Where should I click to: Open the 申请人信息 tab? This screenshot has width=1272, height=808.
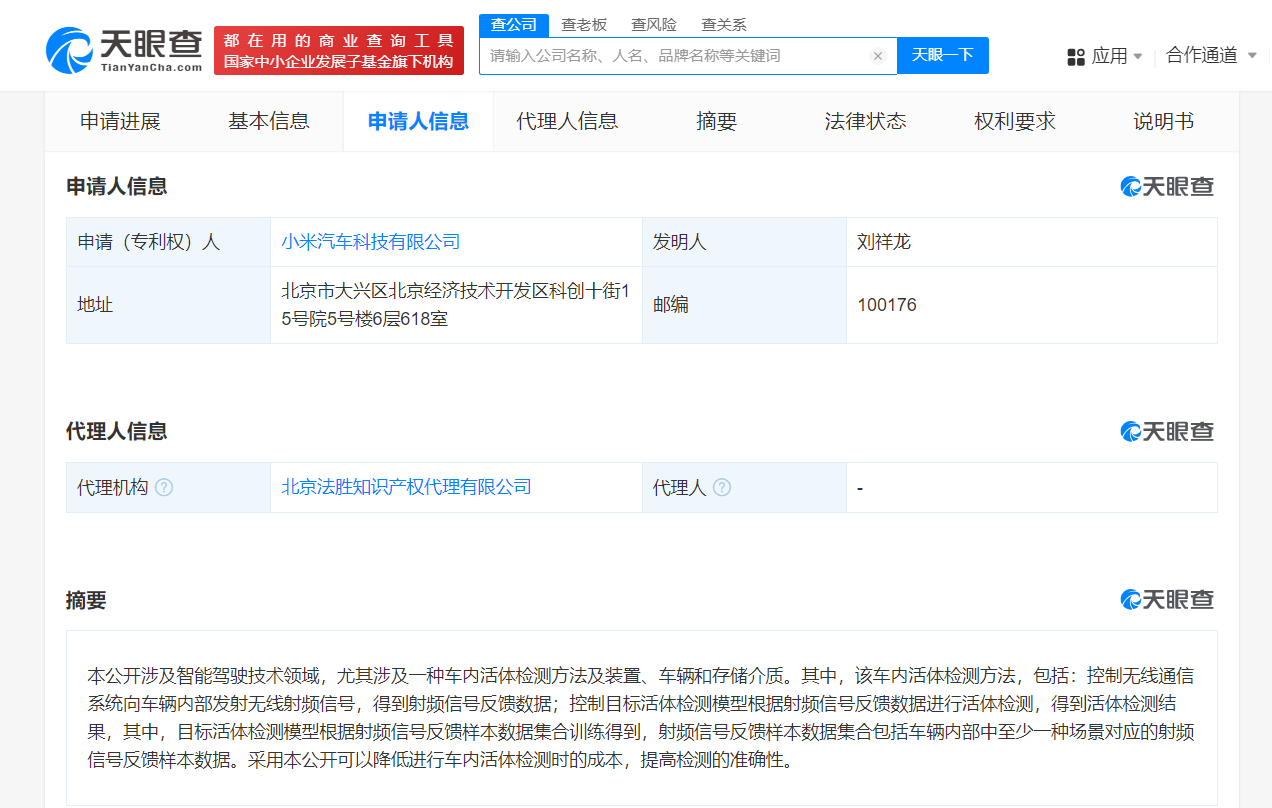(x=418, y=121)
